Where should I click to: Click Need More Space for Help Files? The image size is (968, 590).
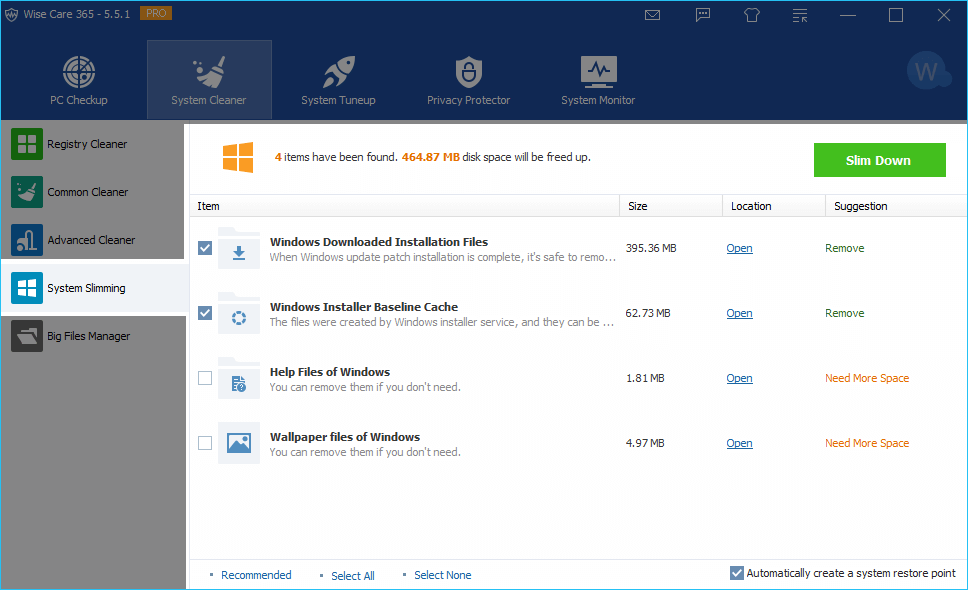click(x=867, y=378)
